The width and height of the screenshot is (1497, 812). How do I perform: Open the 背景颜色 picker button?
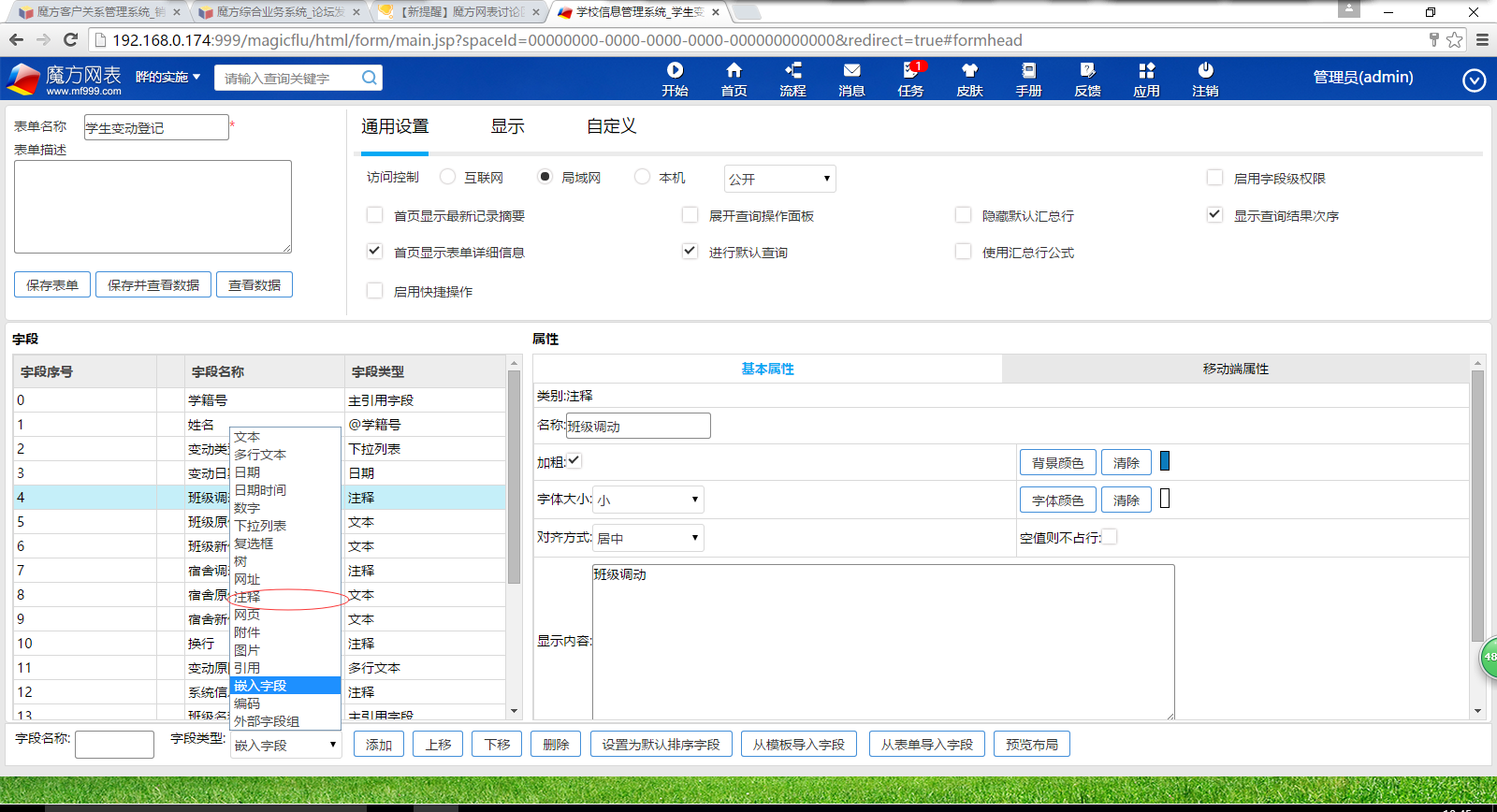click(x=1058, y=462)
